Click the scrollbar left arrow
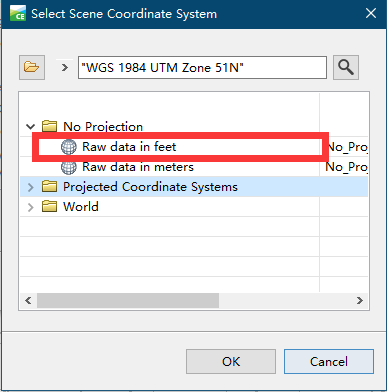The image size is (387, 392). coord(28,301)
